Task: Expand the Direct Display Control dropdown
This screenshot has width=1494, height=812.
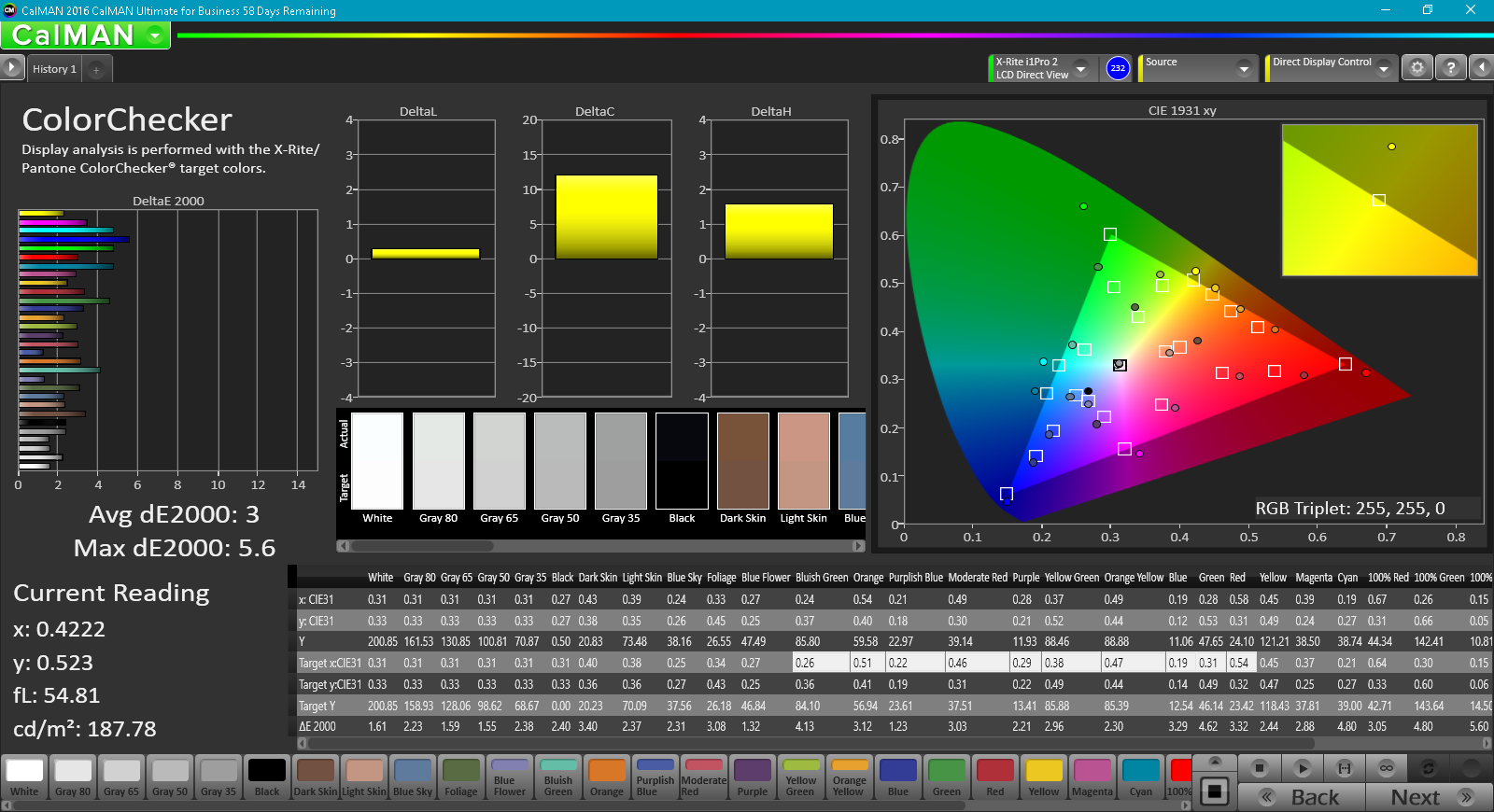Action: click(1383, 68)
